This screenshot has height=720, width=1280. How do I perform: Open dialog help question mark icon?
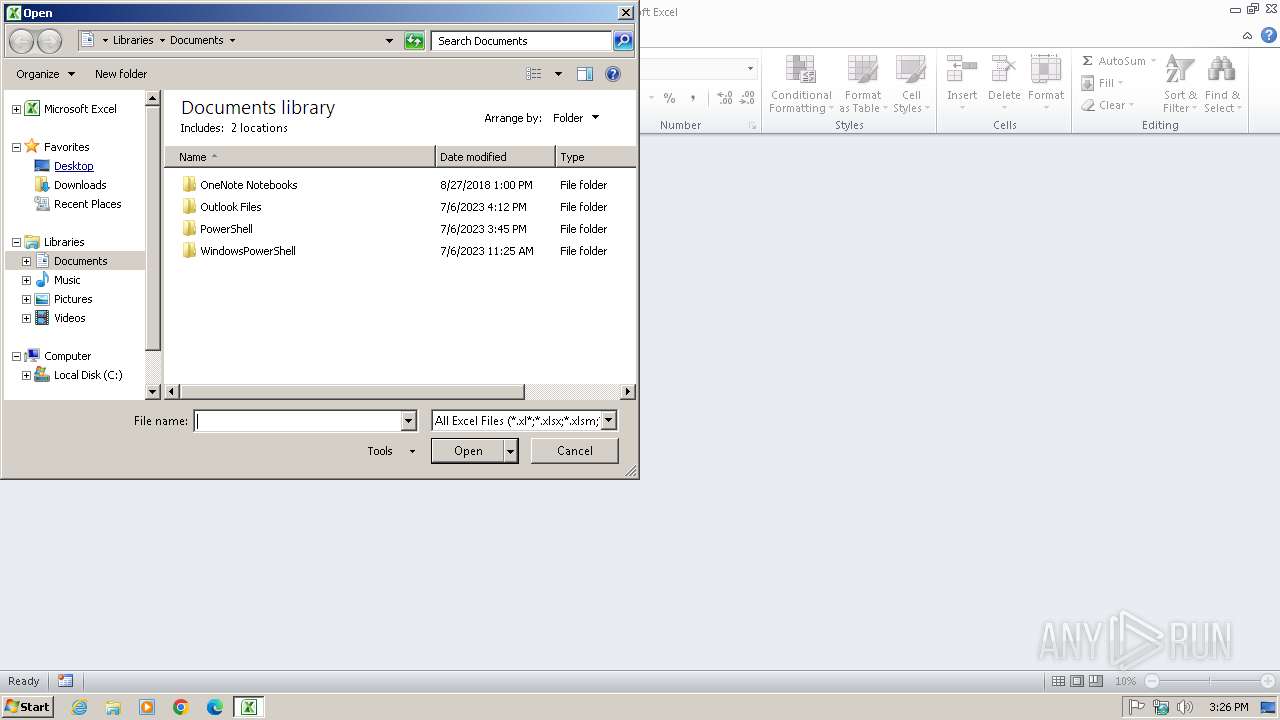pos(613,74)
